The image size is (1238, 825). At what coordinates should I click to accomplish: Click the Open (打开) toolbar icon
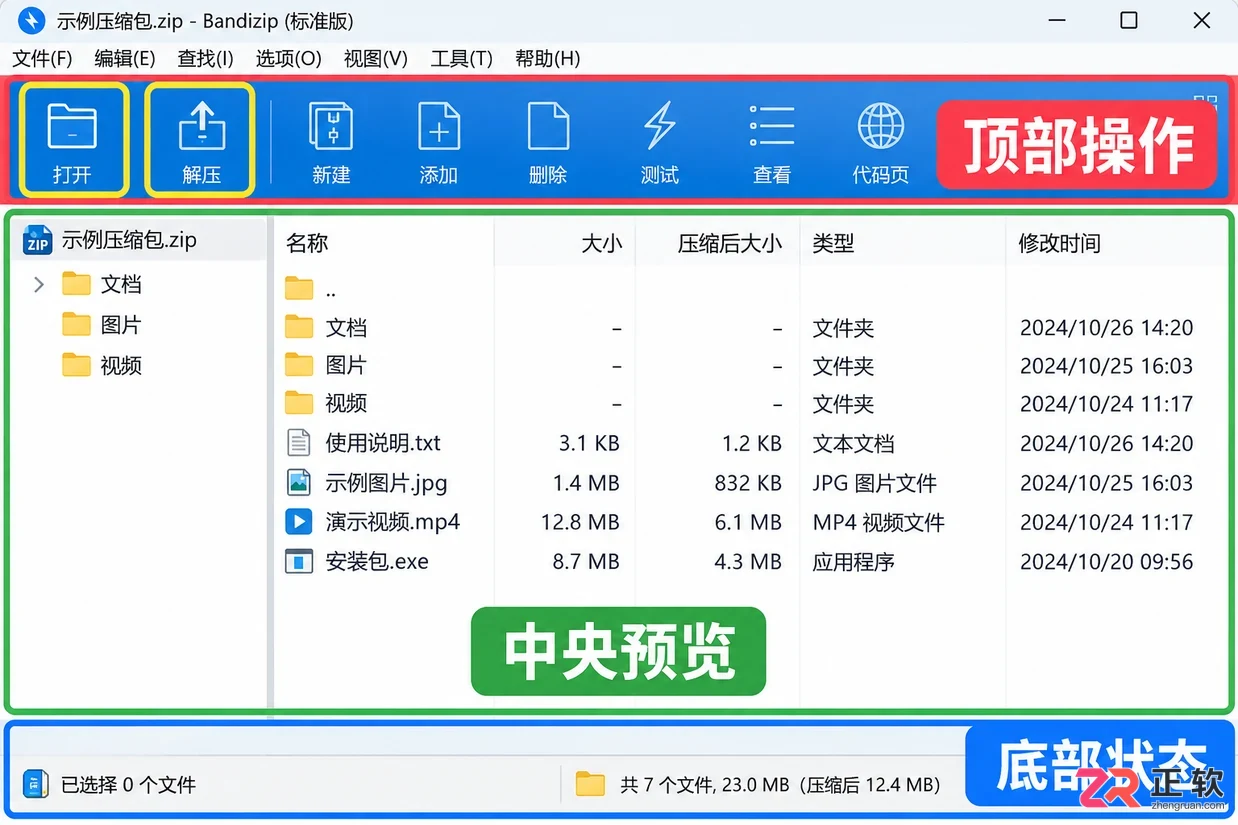(72, 127)
